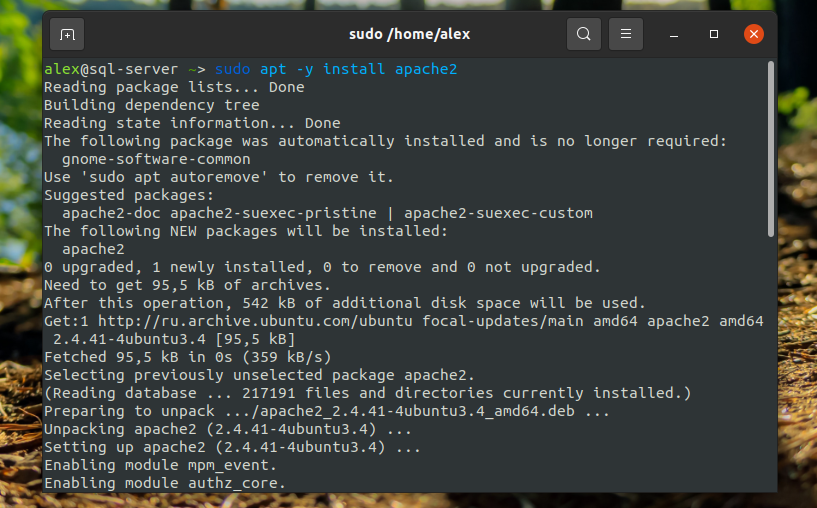Click the 'alex' username in the prompt
Viewport: 817px width, 508px height.
tap(61, 69)
